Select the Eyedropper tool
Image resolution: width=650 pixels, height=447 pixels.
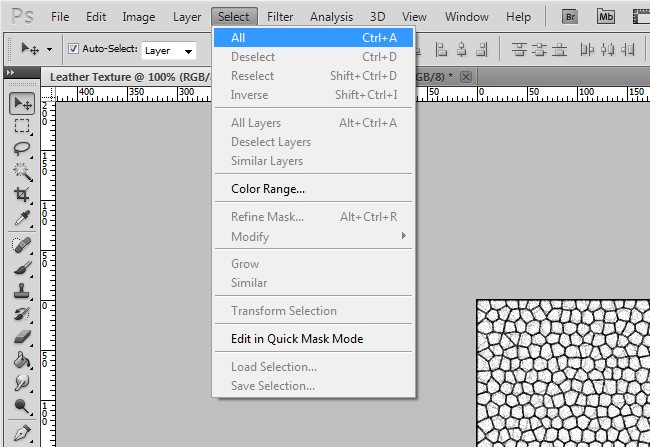point(22,218)
